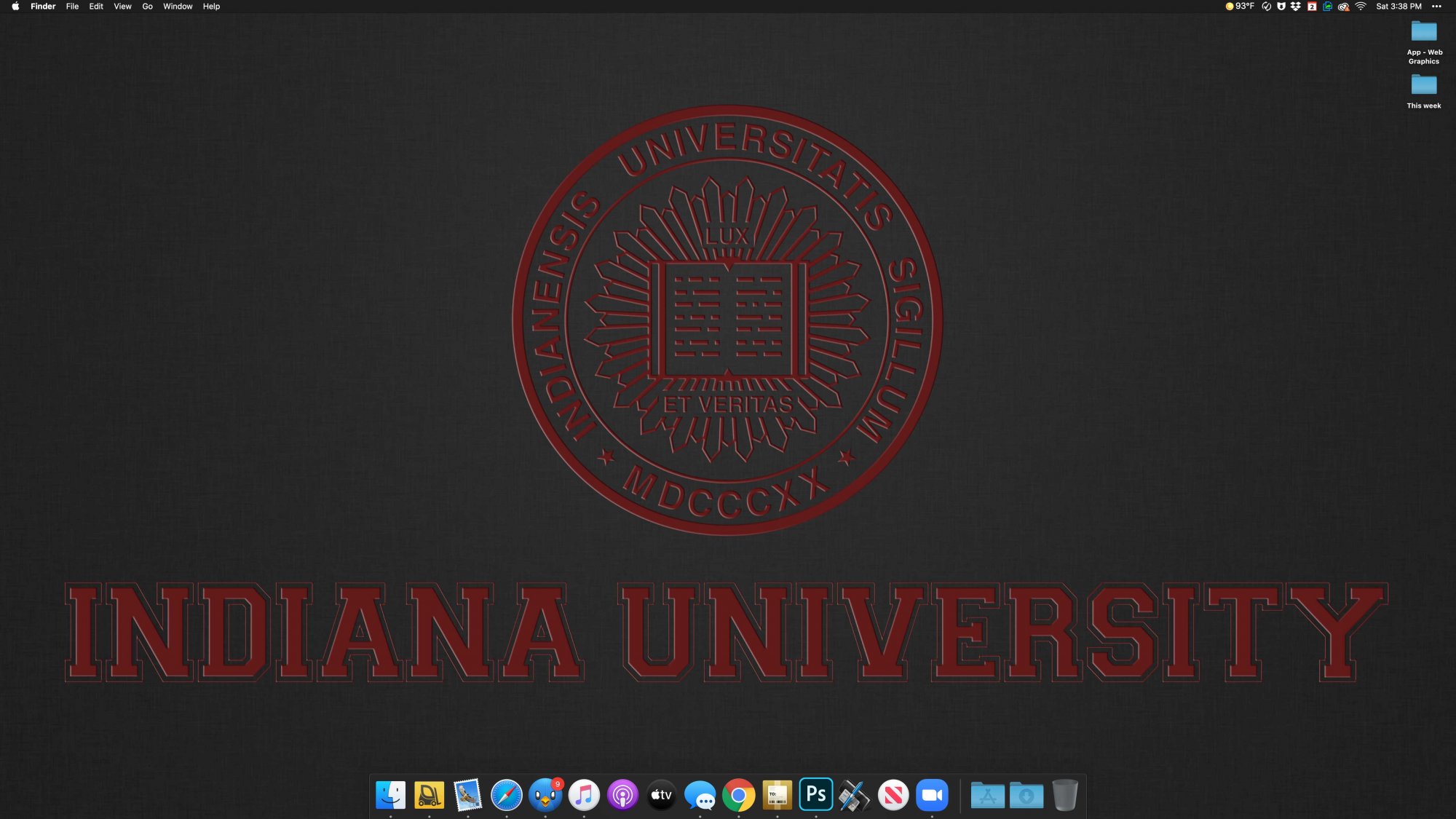Open Tweetbot with the 9 badge
The height and width of the screenshot is (819, 1456).
tap(545, 795)
